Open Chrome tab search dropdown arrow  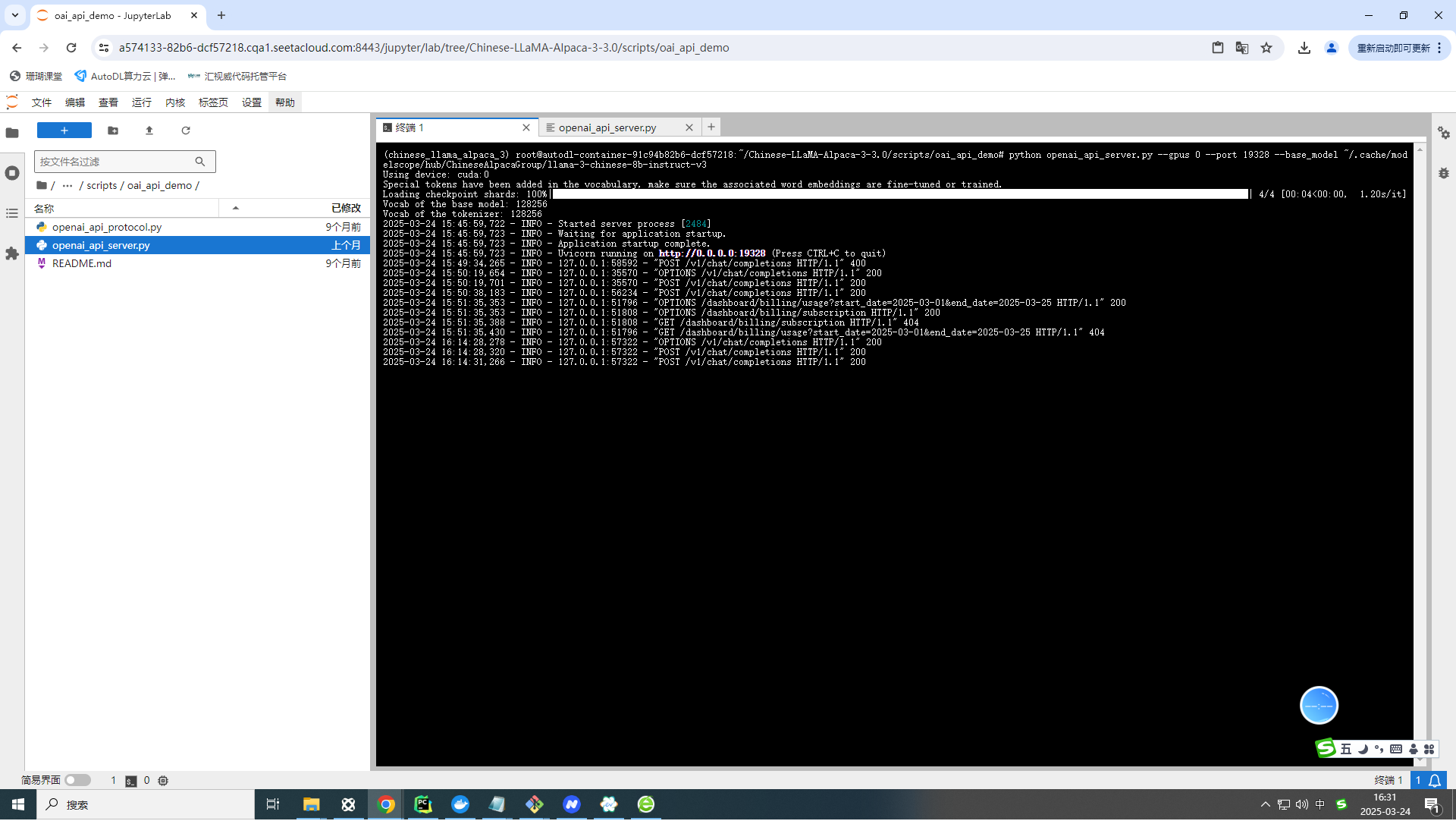14,15
